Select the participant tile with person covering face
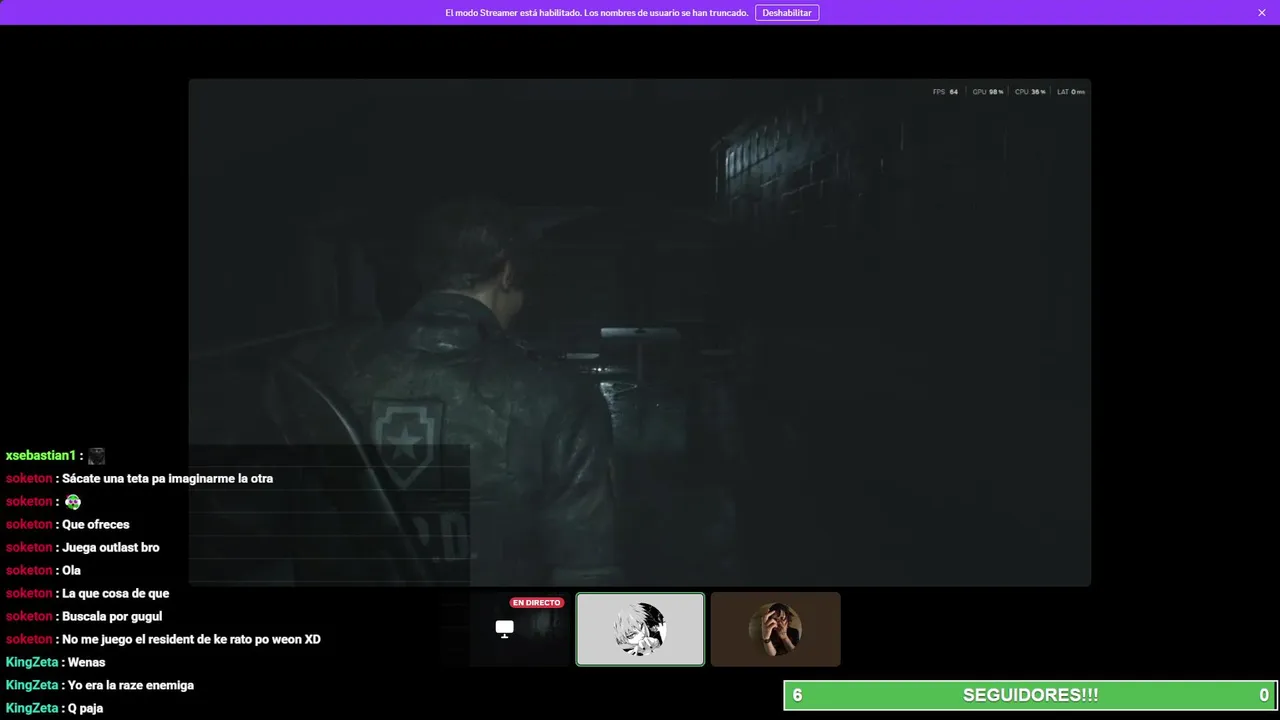 tap(776, 629)
